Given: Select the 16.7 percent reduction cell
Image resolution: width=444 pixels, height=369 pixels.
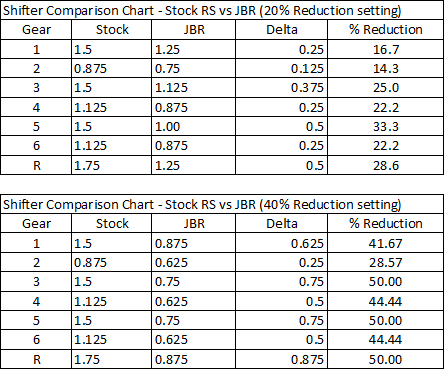Looking at the screenshot, I should 385,49.
